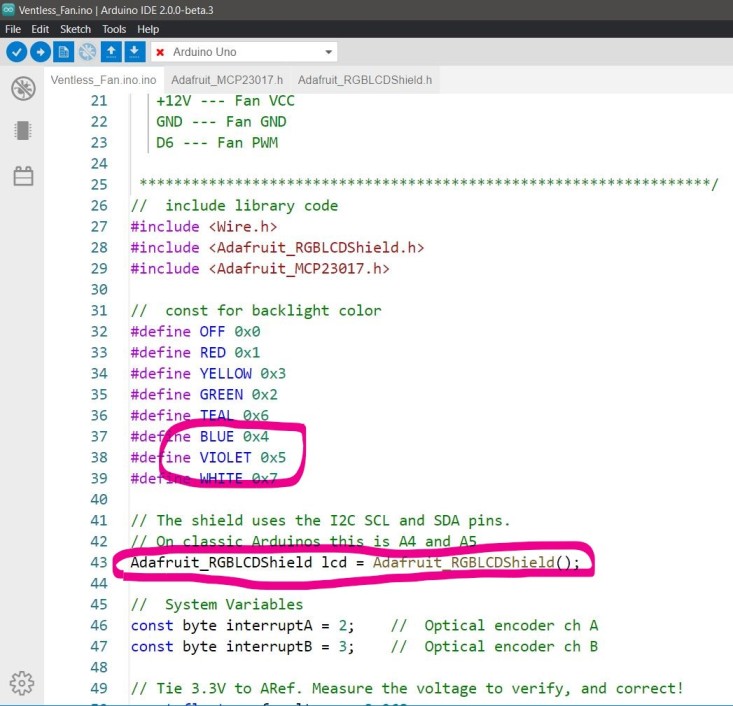733x706 pixels.
Task: Click the 'D6 --- Fan PWM' comment line
Action: pos(217,143)
